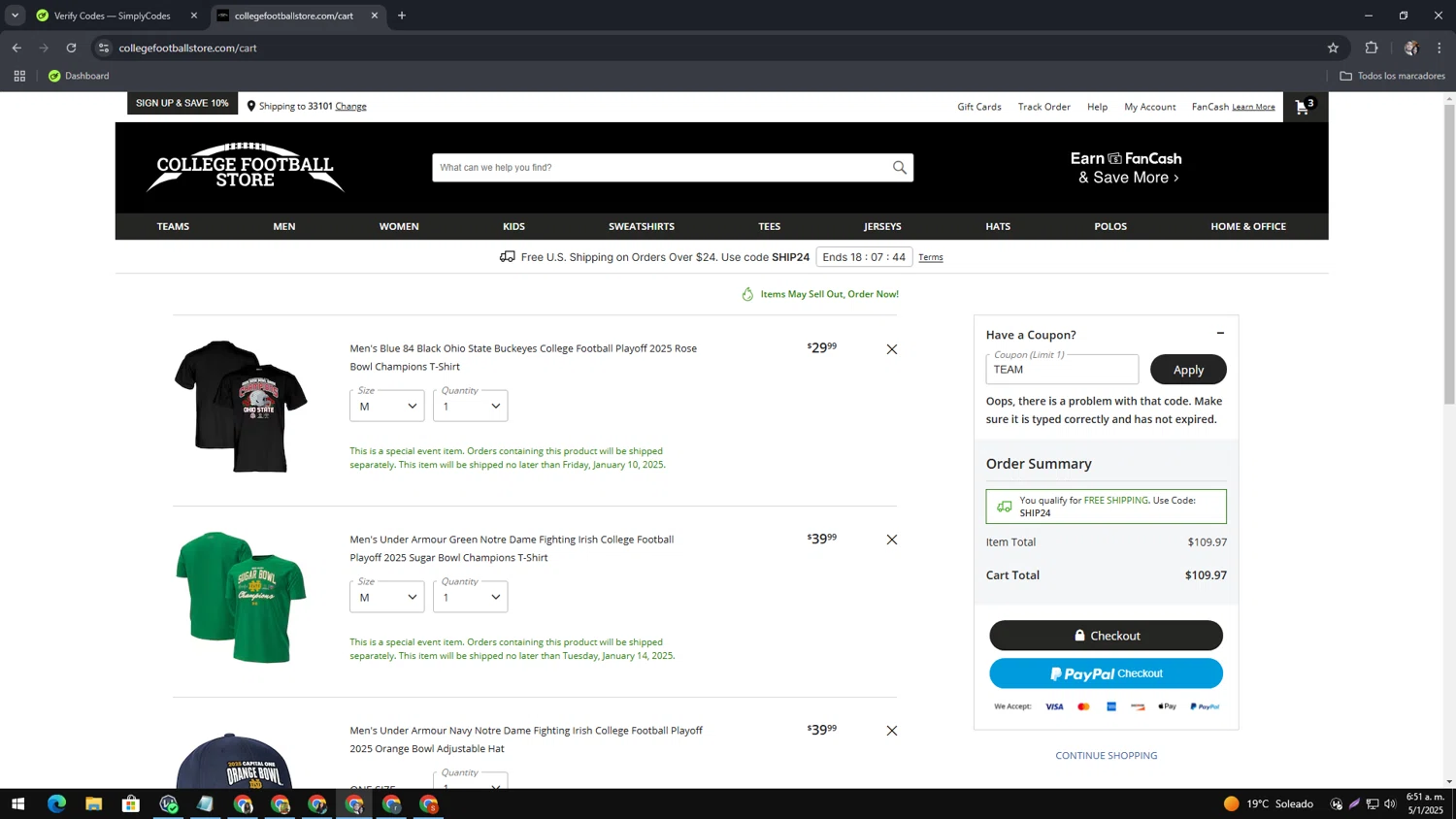Open the apps grid in bookmarks bar
Viewport: 1456px width, 819px height.
coord(19,76)
